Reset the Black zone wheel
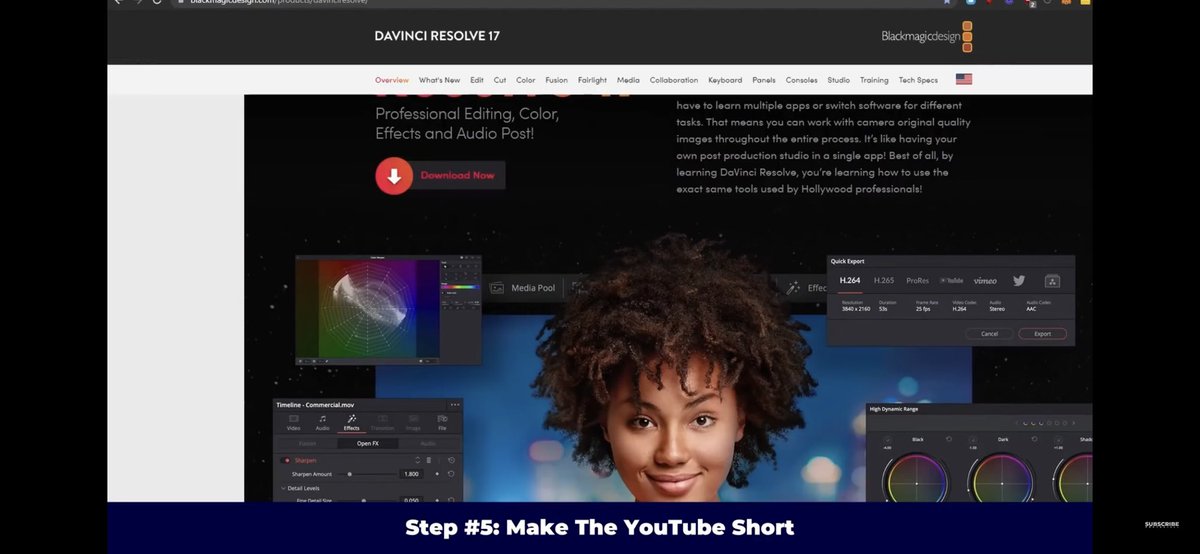Image resolution: width=1200 pixels, height=554 pixels. [949, 439]
